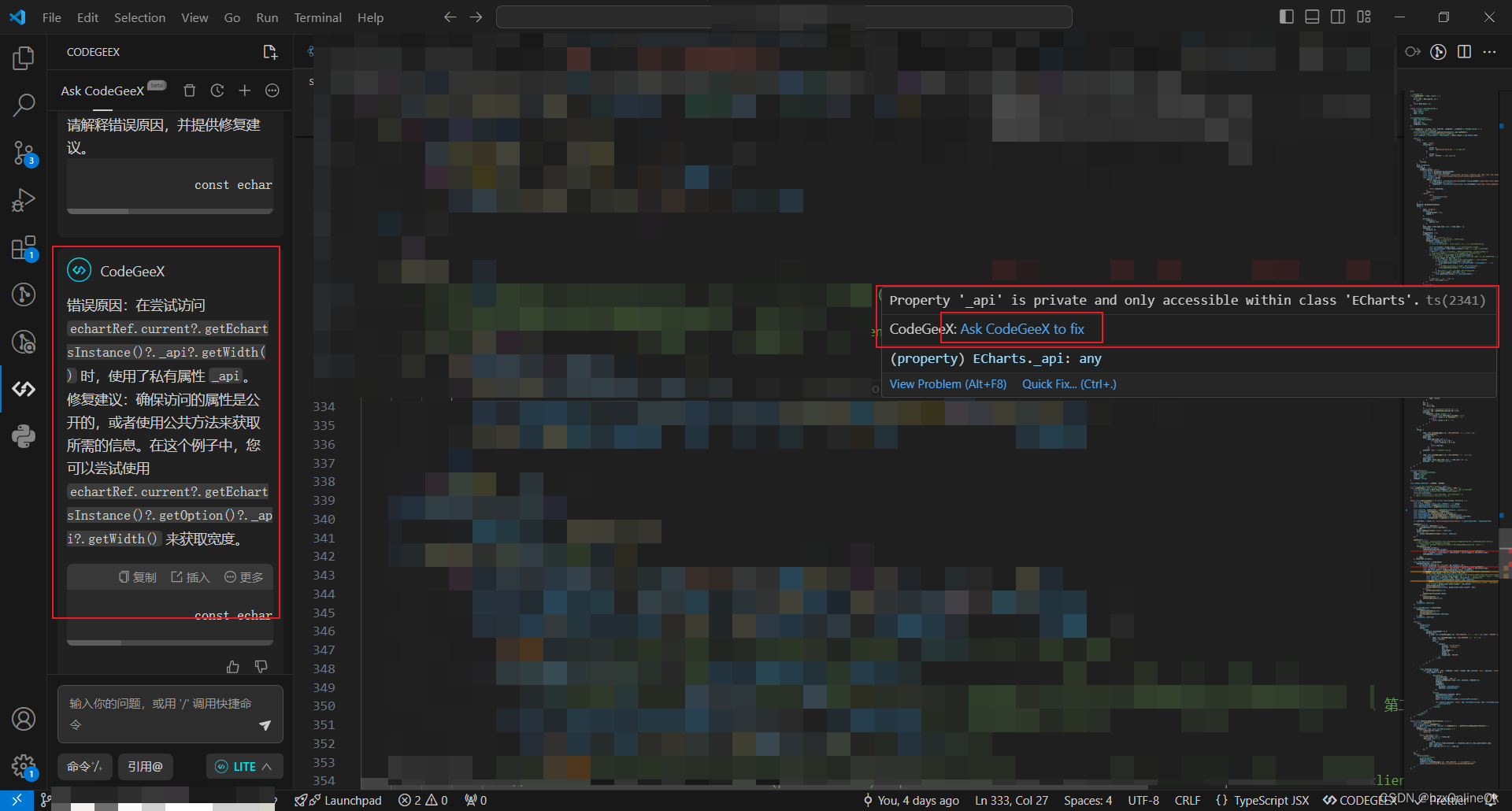Open the Manage gear settings icon
Viewport: 1512px width, 811px height.
coord(24,765)
